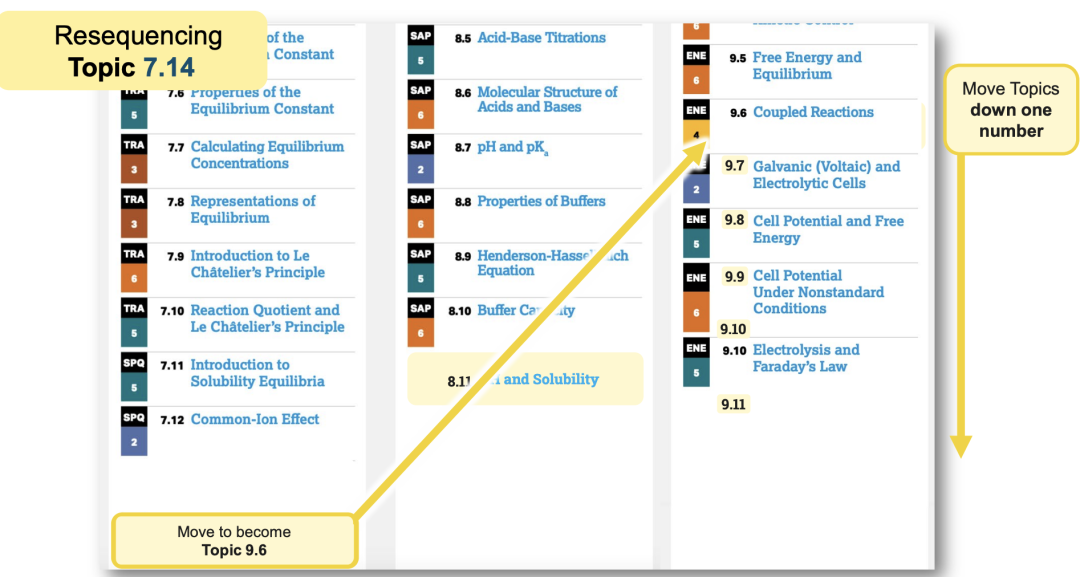This screenshot has width=1080, height=577.
Task: Click the SPQ 5 badge beside Solubility Equilibria
Action: click(x=134, y=376)
